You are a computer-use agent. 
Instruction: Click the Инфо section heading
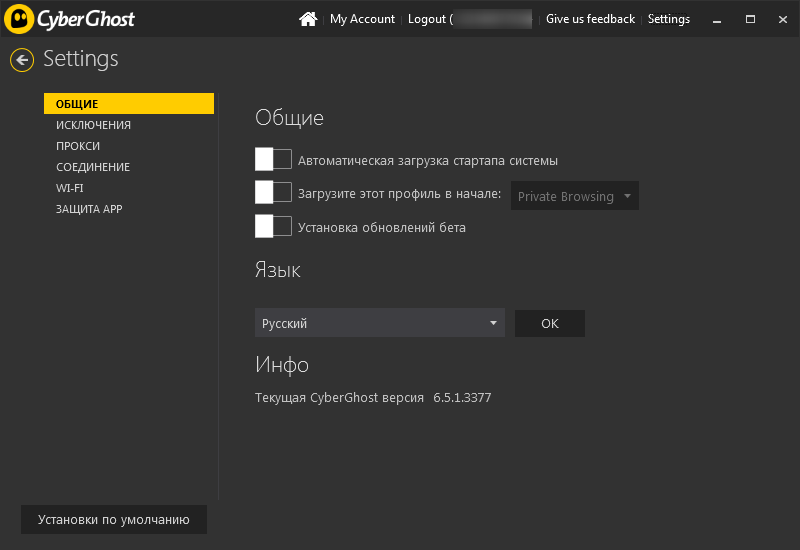[x=282, y=365]
